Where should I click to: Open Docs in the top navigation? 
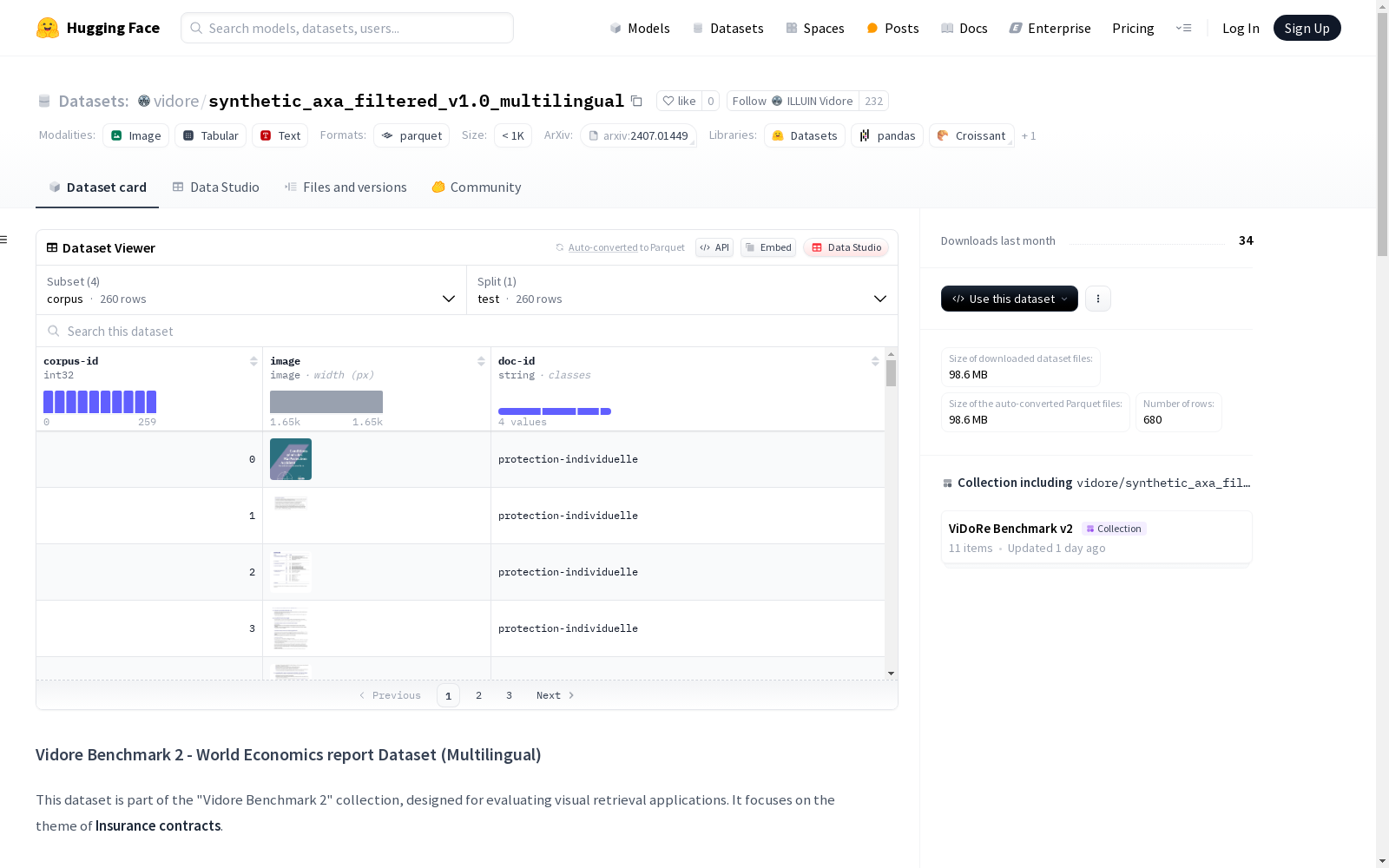[964, 28]
